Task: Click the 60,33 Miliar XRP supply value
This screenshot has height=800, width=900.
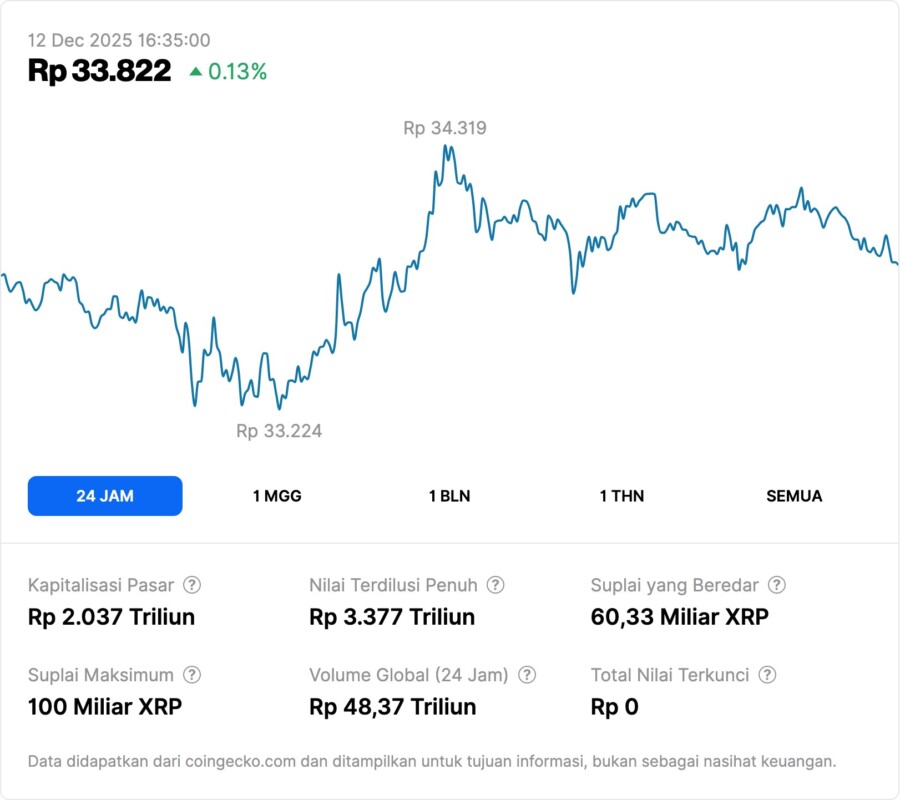Action: (679, 617)
